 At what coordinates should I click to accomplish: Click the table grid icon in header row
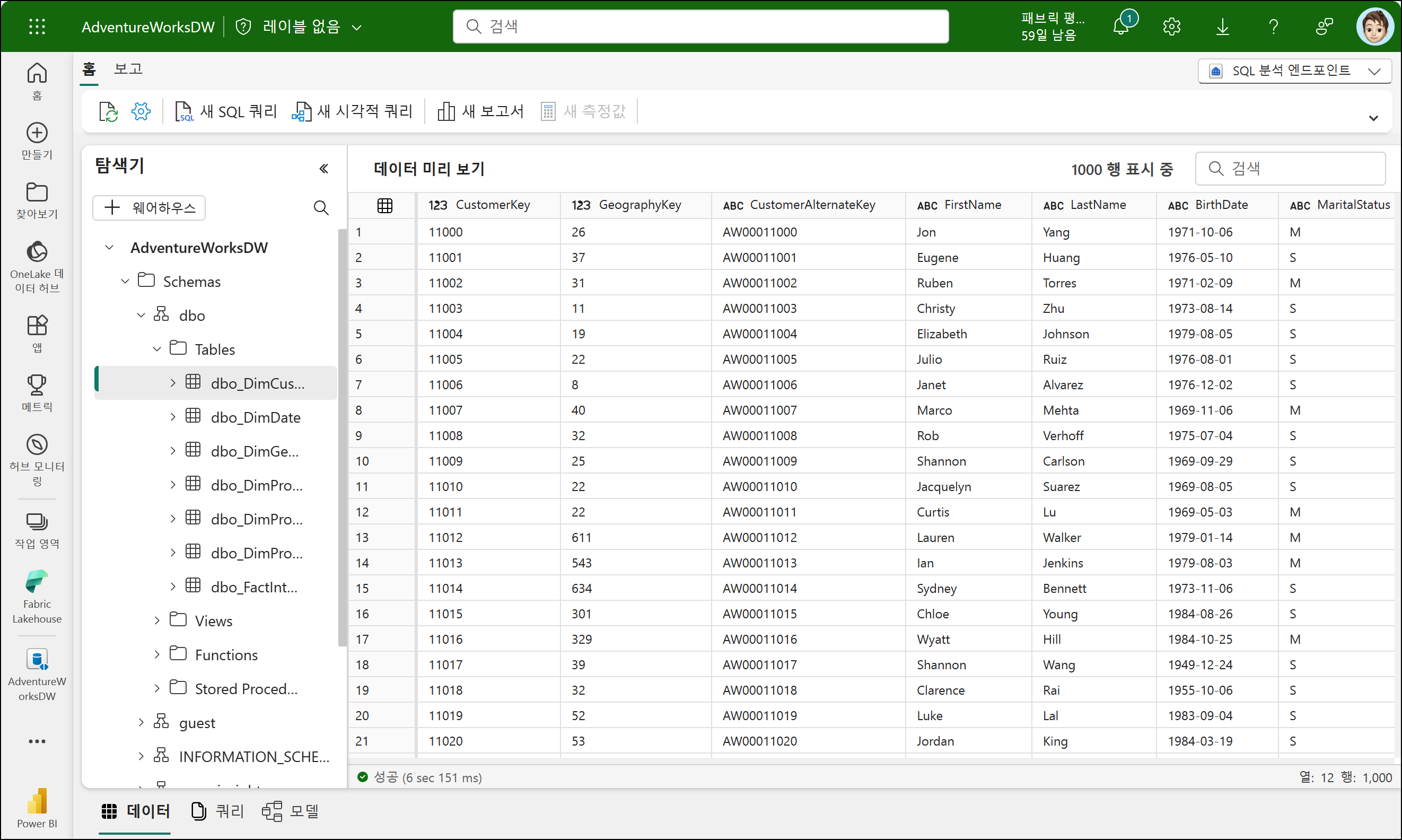click(x=385, y=205)
